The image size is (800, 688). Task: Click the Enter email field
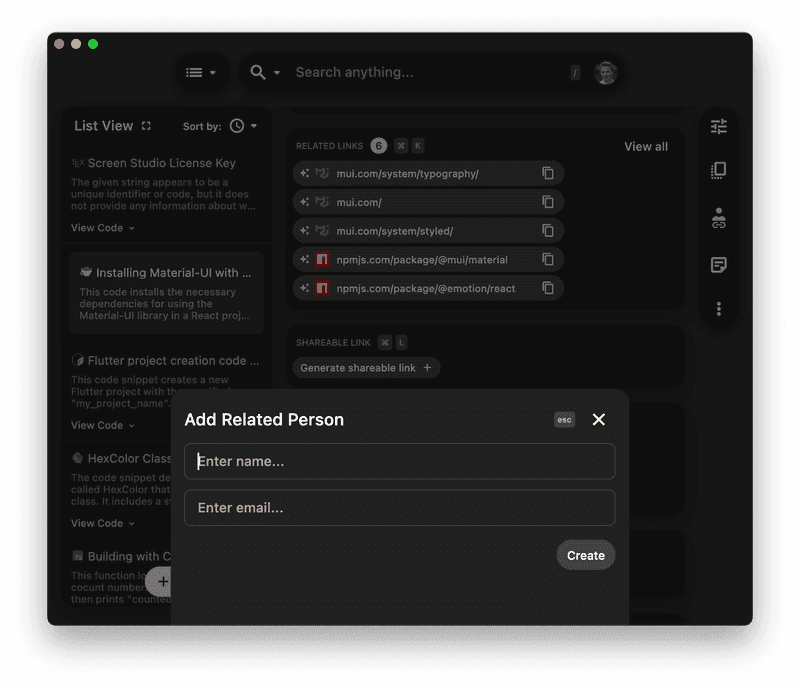pos(399,508)
